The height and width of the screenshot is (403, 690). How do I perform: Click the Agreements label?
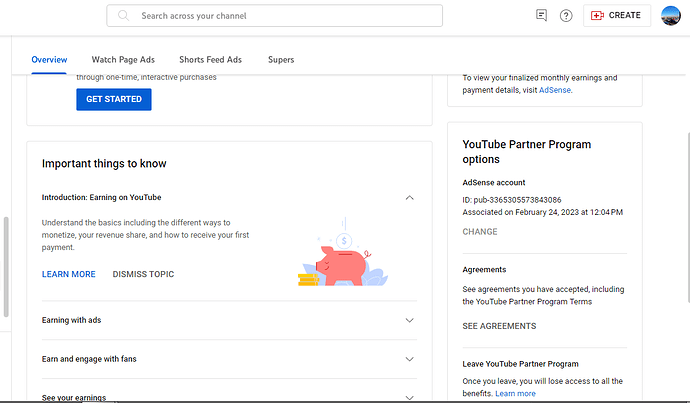484,270
